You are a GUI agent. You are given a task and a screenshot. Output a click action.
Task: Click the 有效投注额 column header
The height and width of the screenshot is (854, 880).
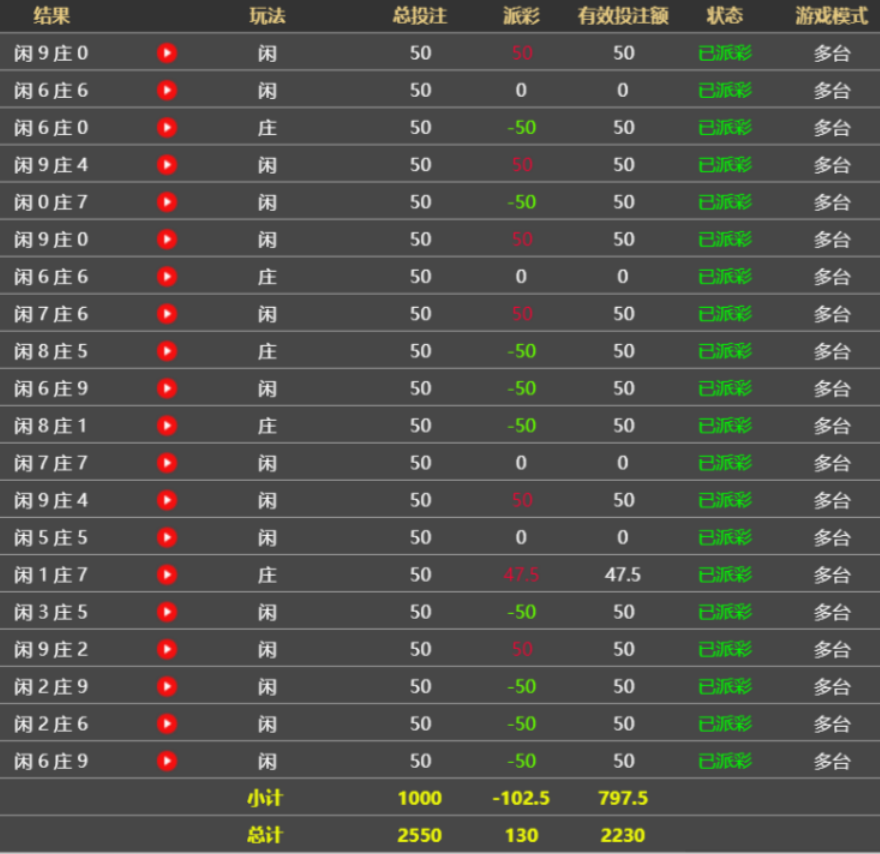tap(623, 15)
